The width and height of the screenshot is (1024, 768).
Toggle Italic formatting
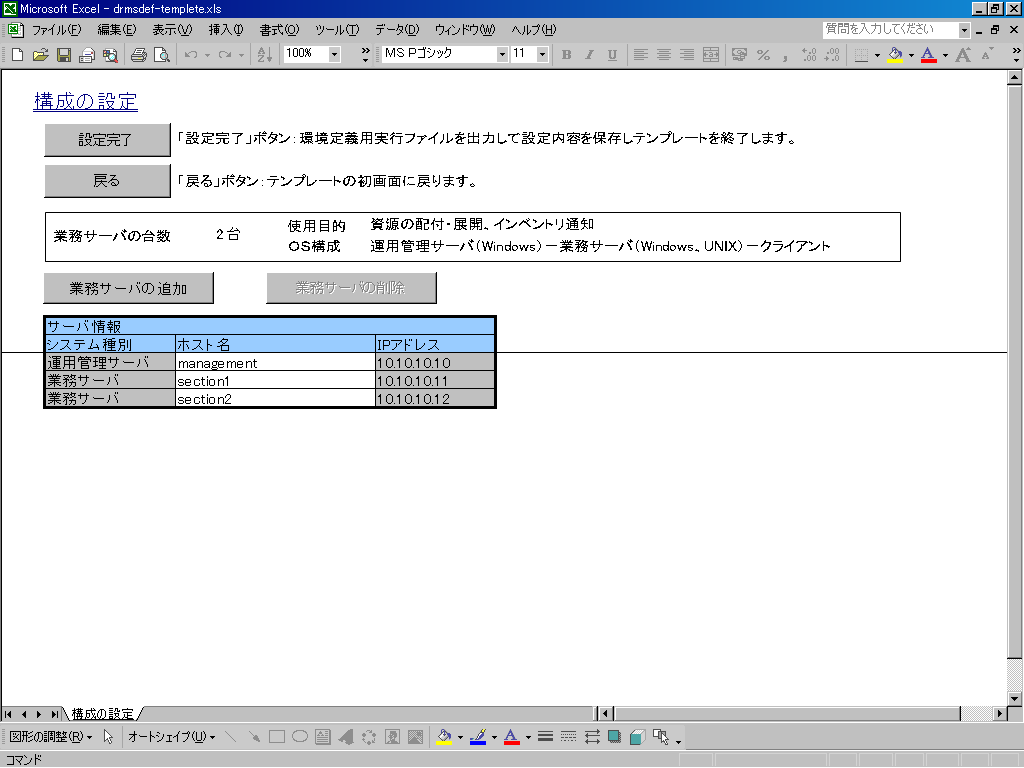click(x=589, y=55)
